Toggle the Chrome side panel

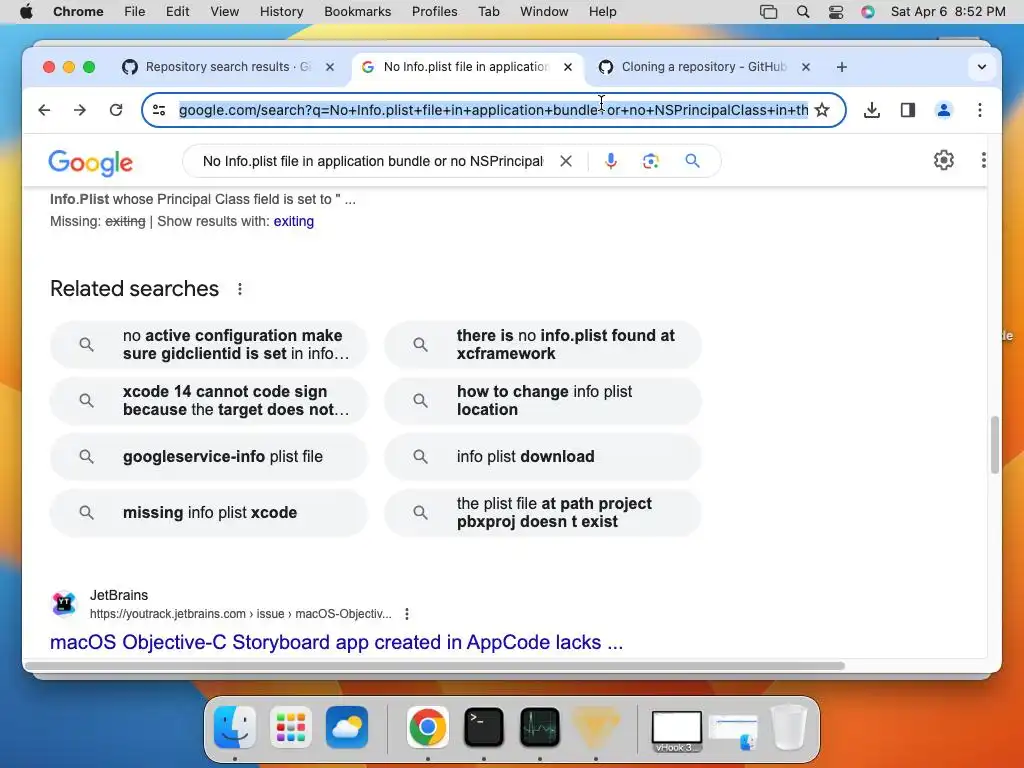tap(908, 110)
